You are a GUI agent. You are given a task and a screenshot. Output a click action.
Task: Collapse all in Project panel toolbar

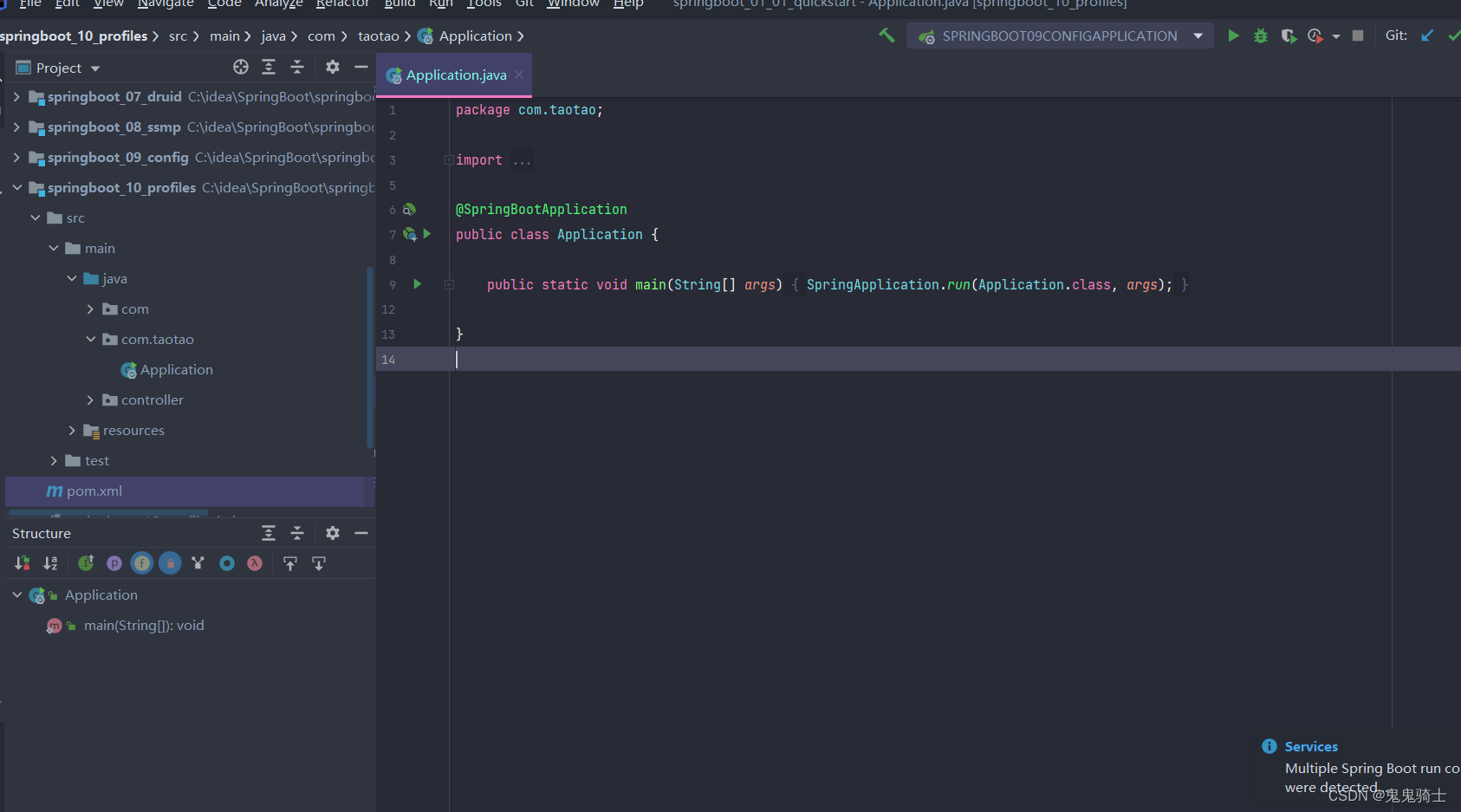[297, 67]
